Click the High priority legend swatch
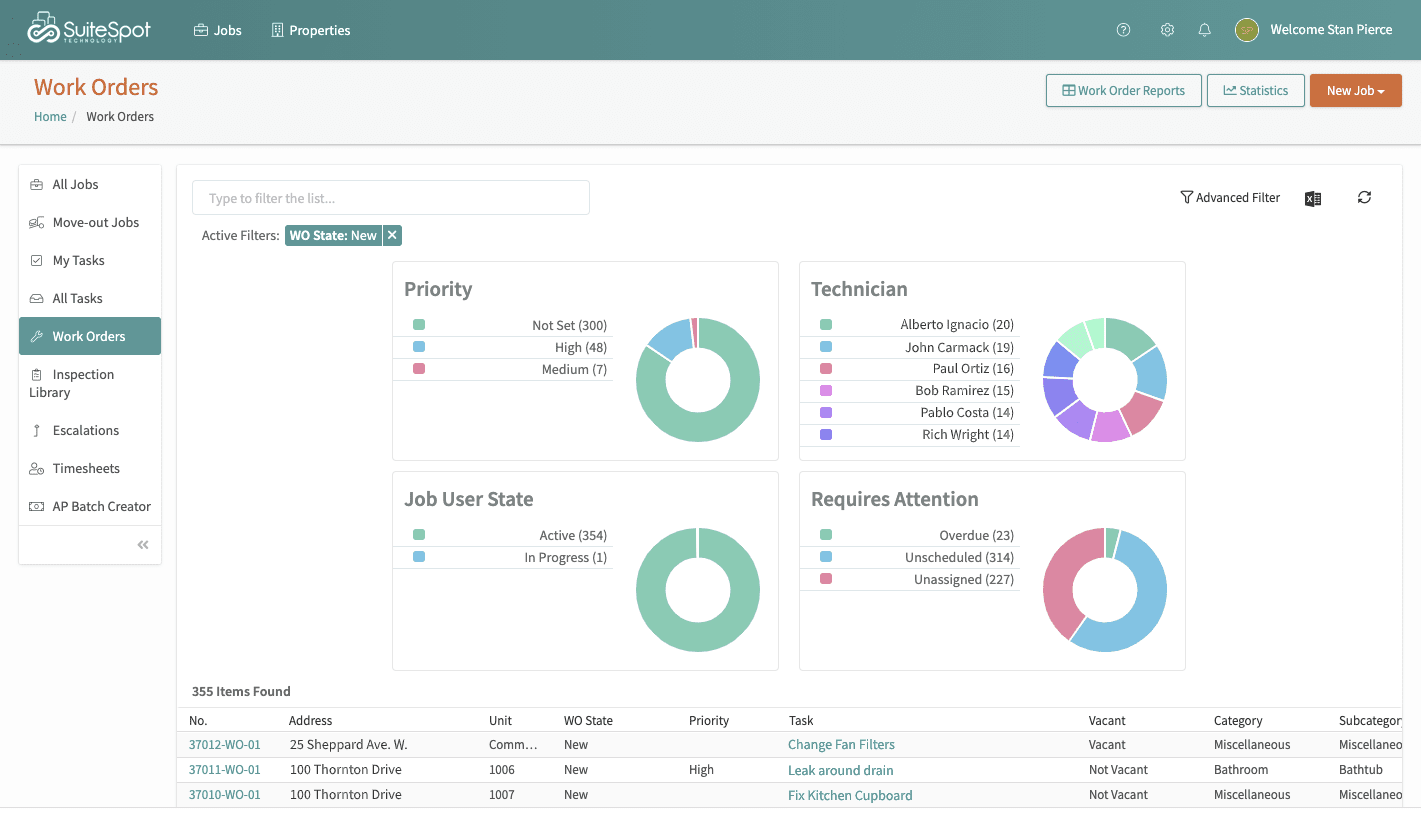 coord(419,347)
